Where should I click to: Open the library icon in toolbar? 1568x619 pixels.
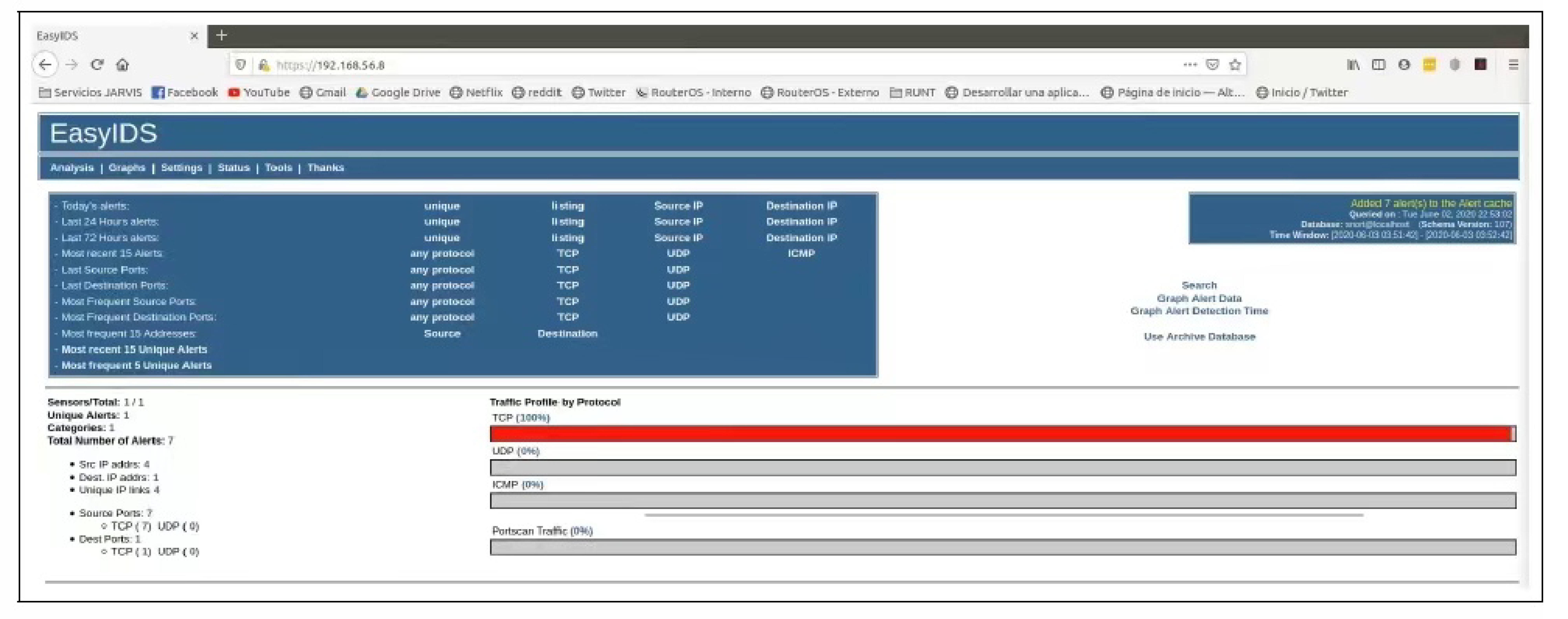[x=1353, y=64]
